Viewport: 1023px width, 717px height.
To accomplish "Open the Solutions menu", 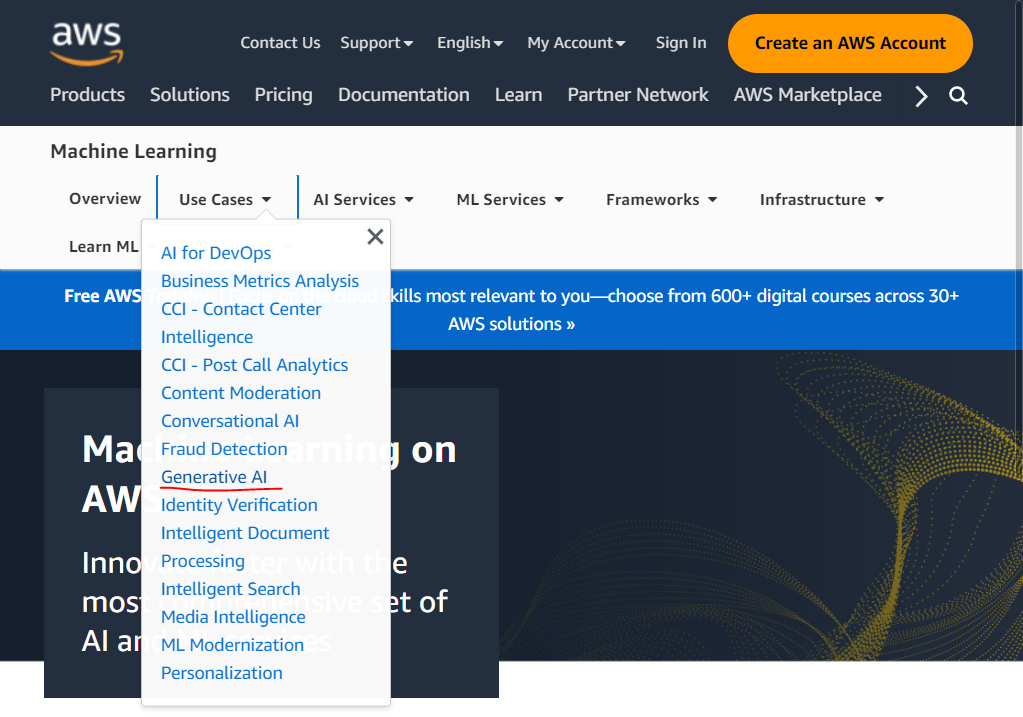I will 190,95.
